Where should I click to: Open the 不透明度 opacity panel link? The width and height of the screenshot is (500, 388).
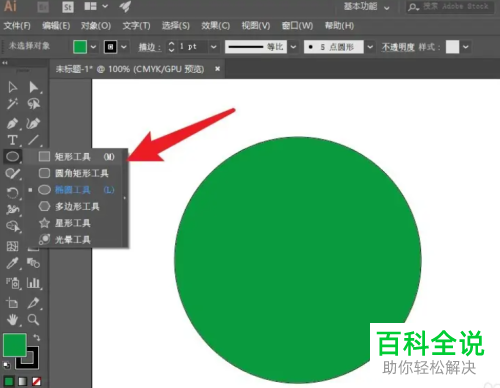pos(398,47)
